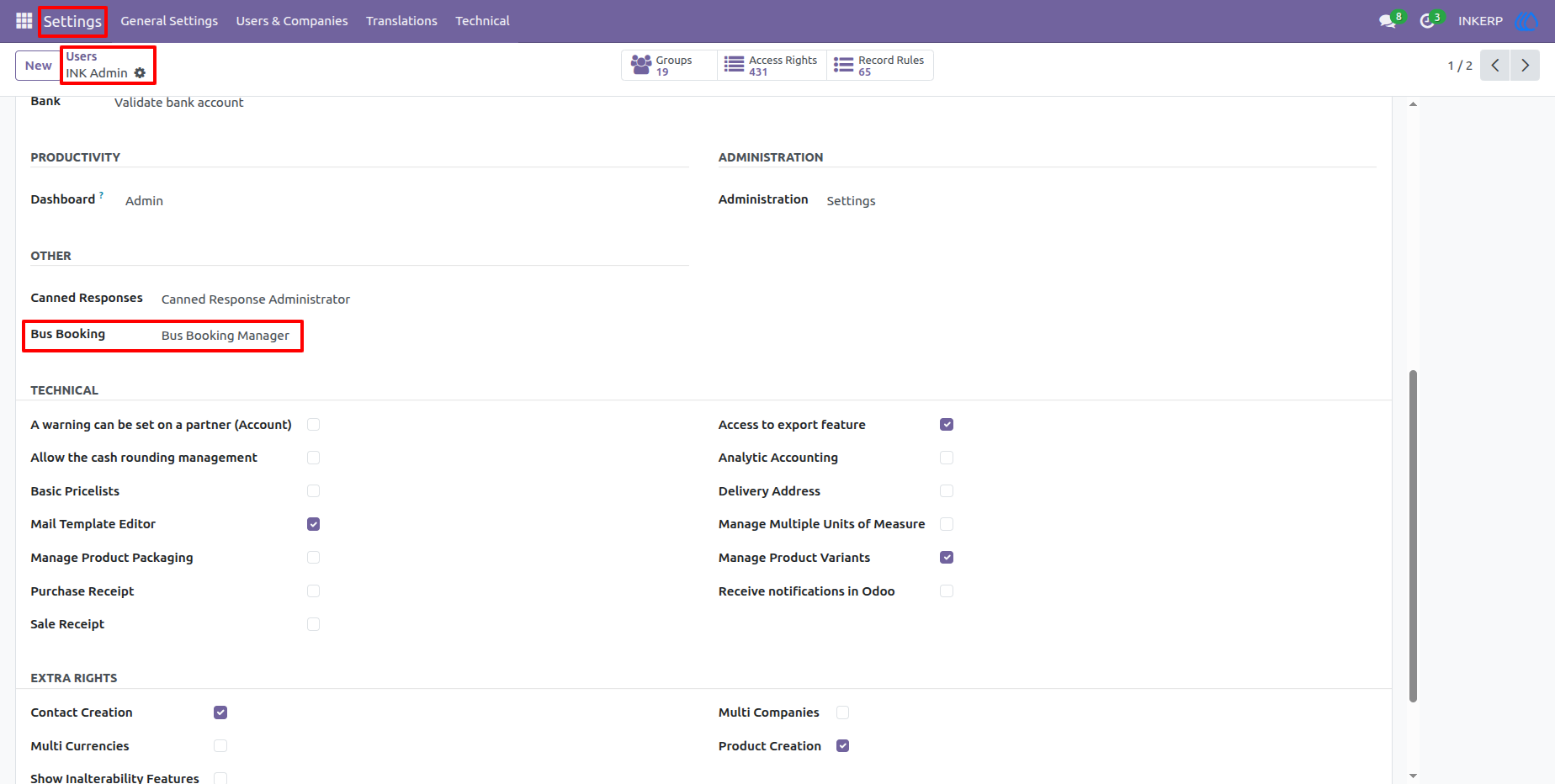
Task: Click the Users breadcrumb link
Action: click(x=82, y=56)
